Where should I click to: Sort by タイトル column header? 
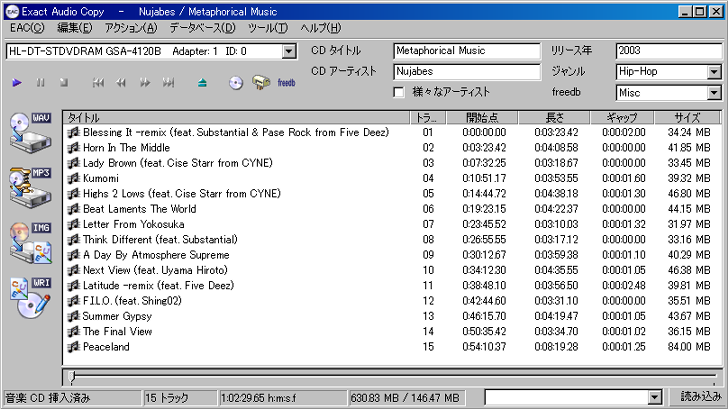coord(237,118)
